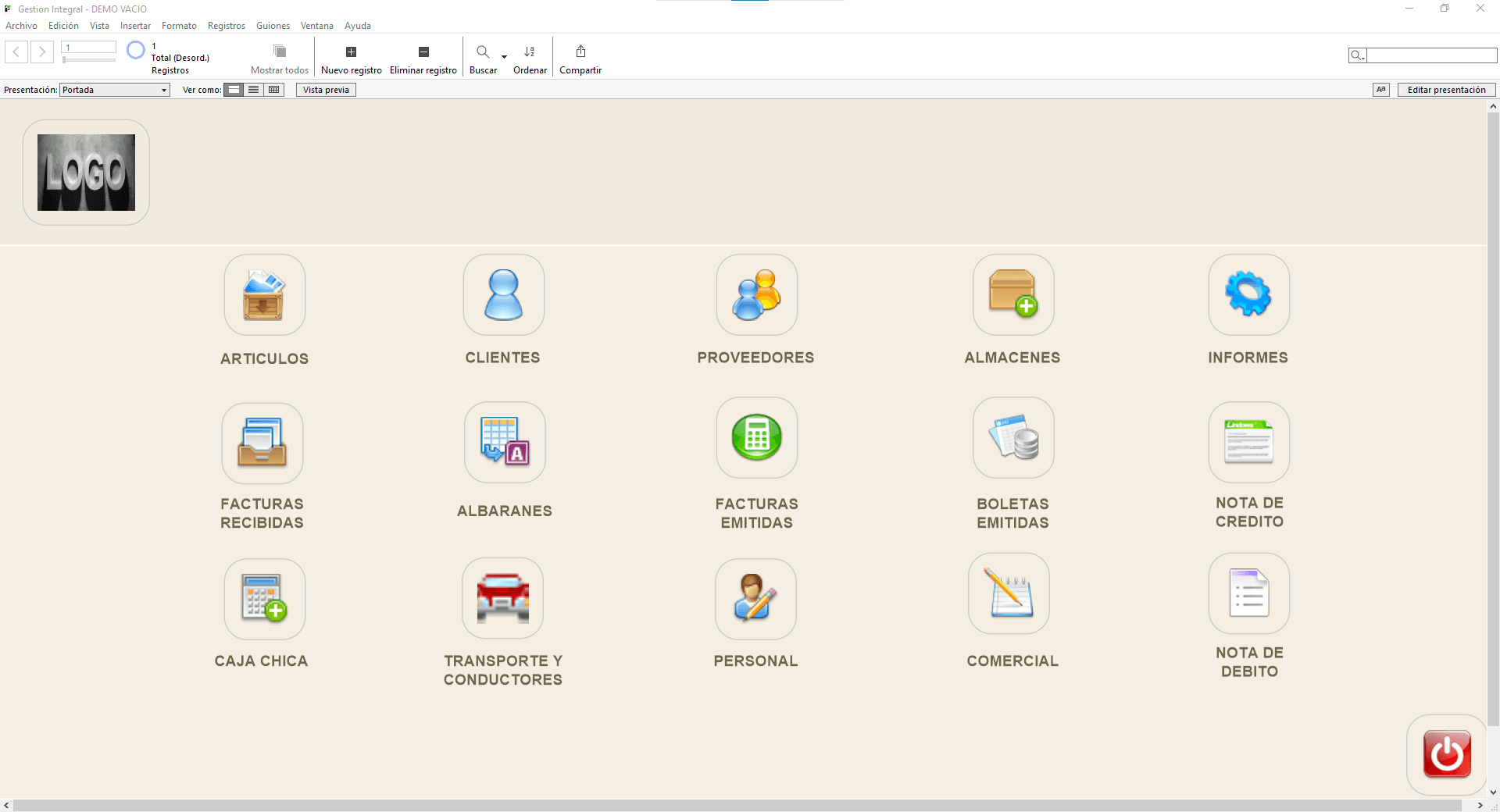Click the Vista previa button
The height and width of the screenshot is (812, 1500).
pos(326,90)
